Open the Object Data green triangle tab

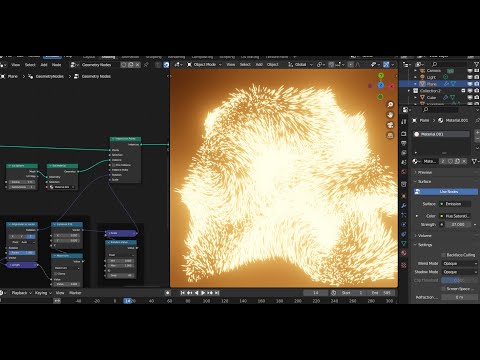(404, 244)
